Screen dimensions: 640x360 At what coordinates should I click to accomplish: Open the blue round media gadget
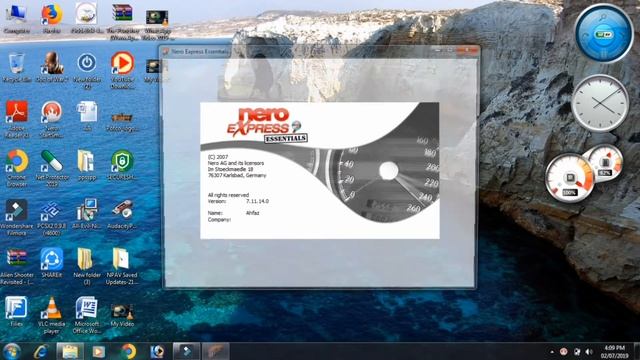tap(604, 33)
